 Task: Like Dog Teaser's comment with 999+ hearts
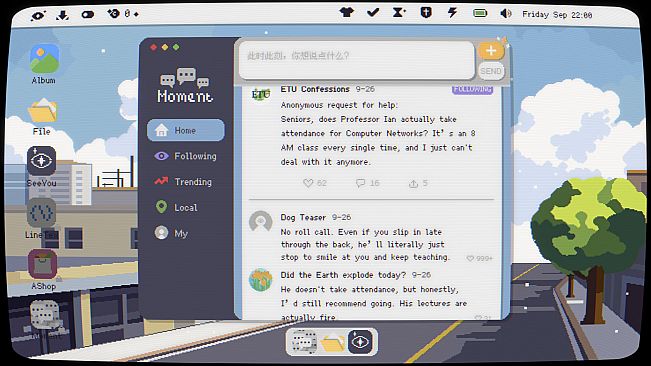click(x=470, y=259)
